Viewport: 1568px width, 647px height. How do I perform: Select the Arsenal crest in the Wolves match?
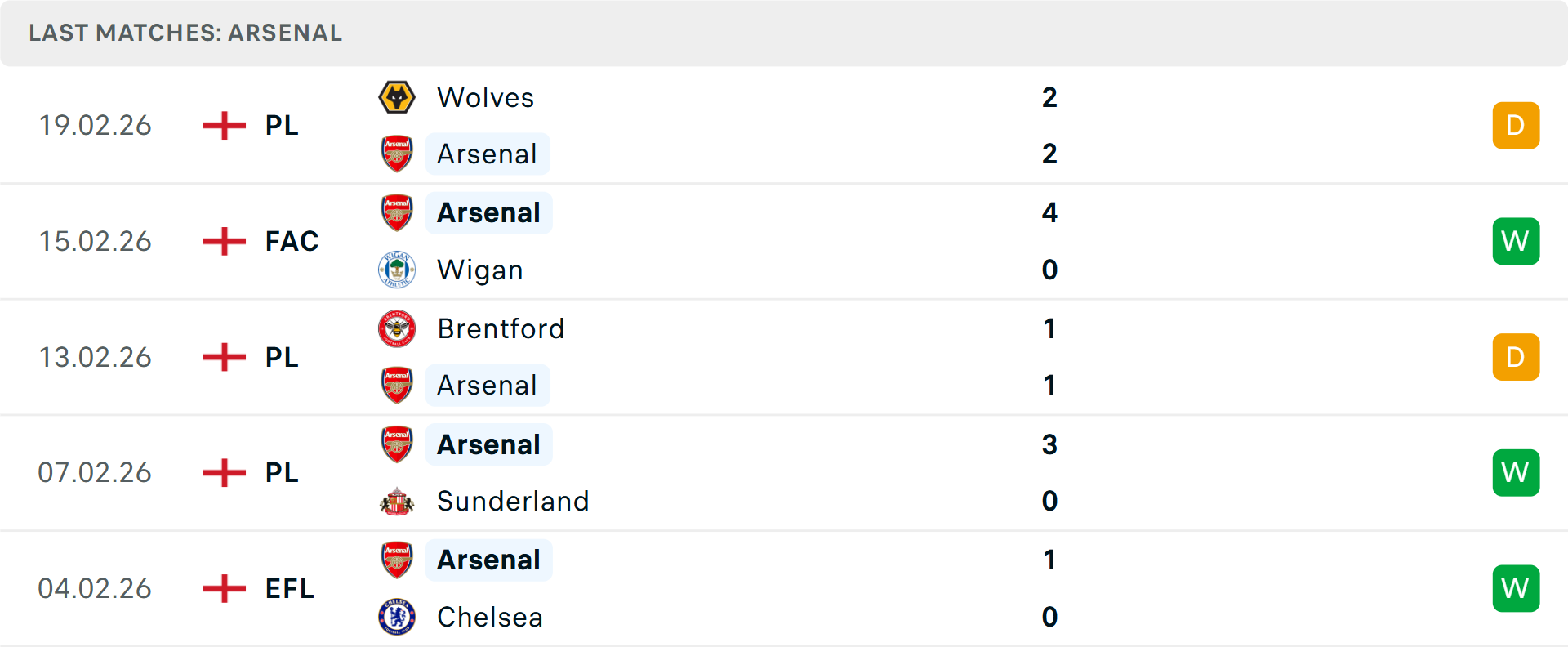[x=397, y=154]
